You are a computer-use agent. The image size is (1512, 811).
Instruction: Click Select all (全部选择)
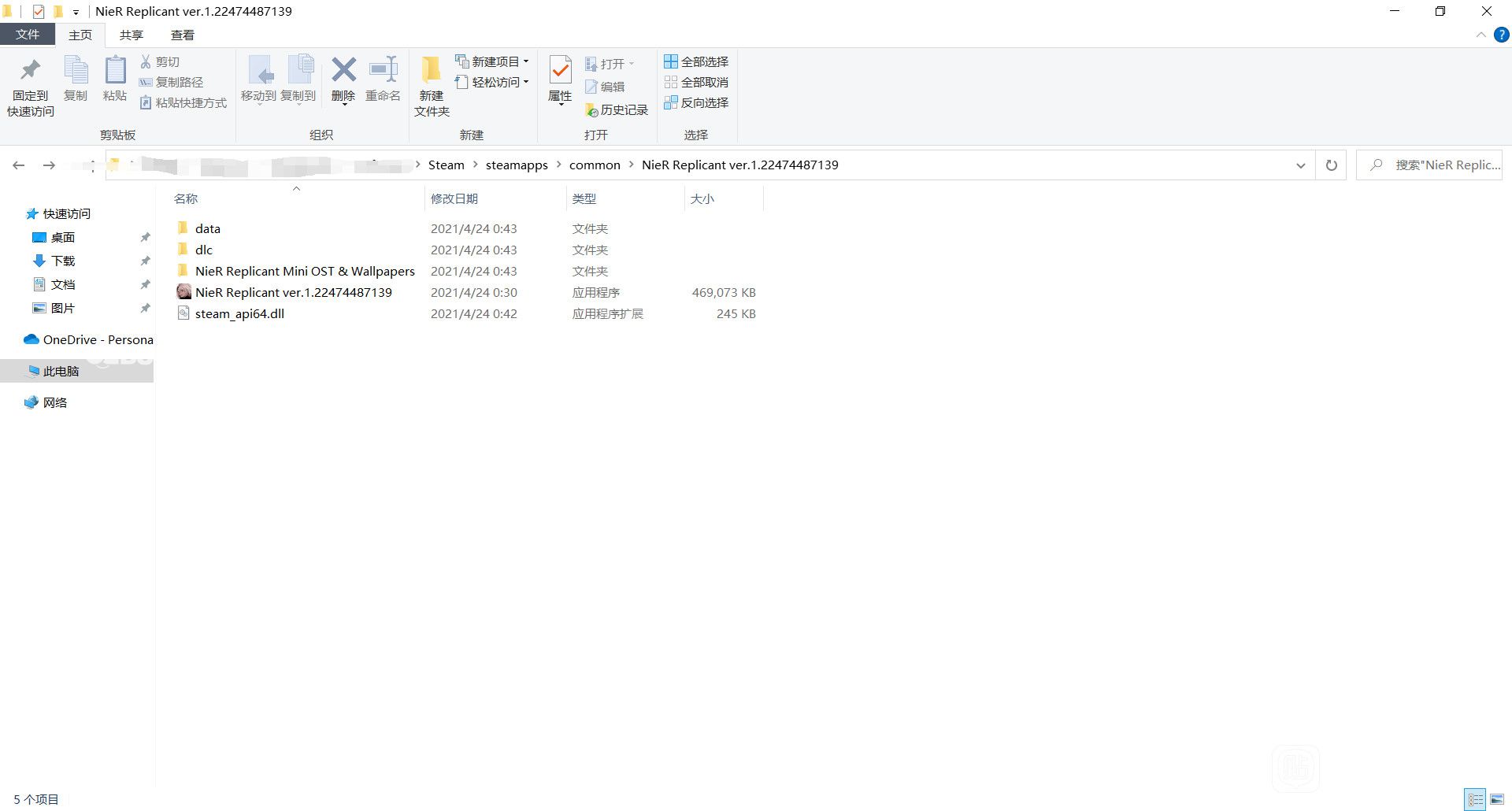tap(696, 61)
